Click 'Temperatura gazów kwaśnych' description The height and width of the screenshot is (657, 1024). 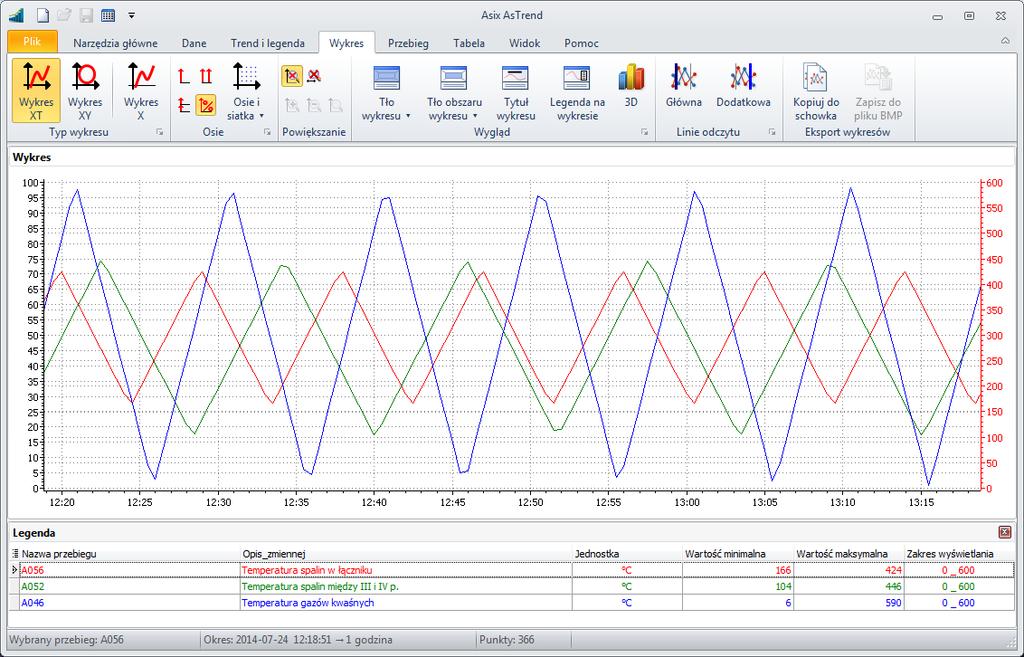coord(308,603)
